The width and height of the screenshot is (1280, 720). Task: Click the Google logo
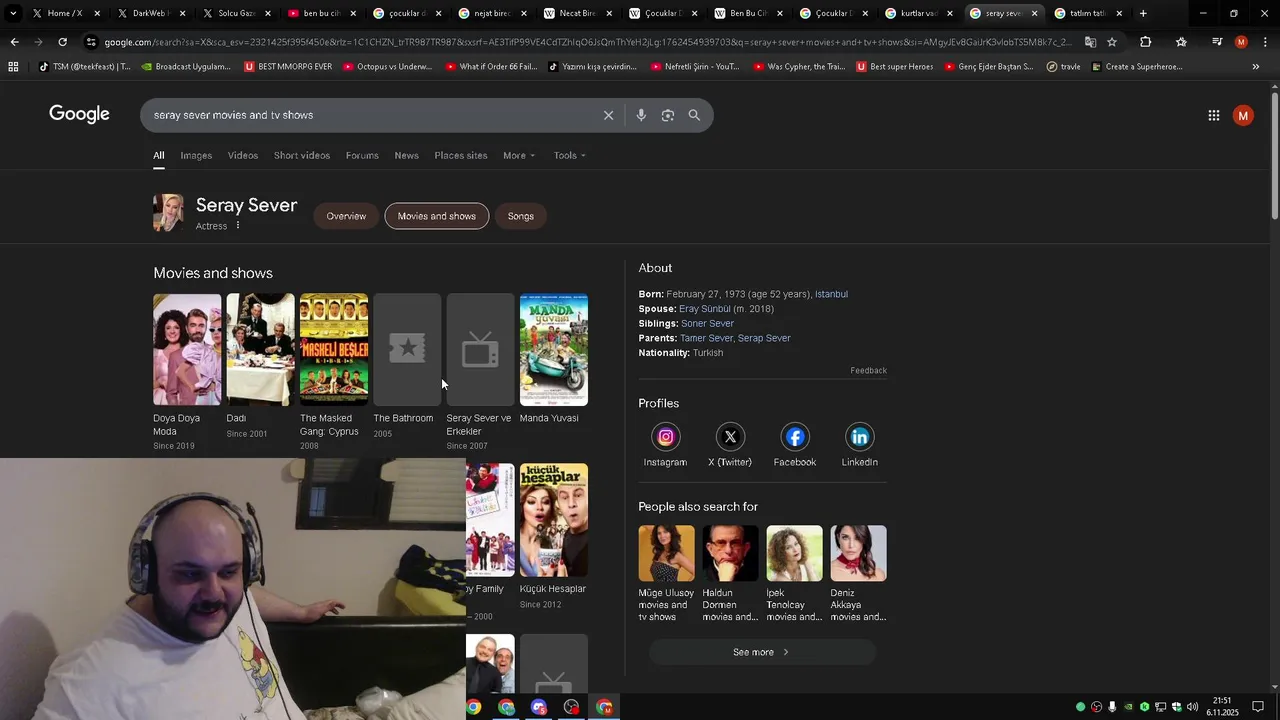[79, 114]
